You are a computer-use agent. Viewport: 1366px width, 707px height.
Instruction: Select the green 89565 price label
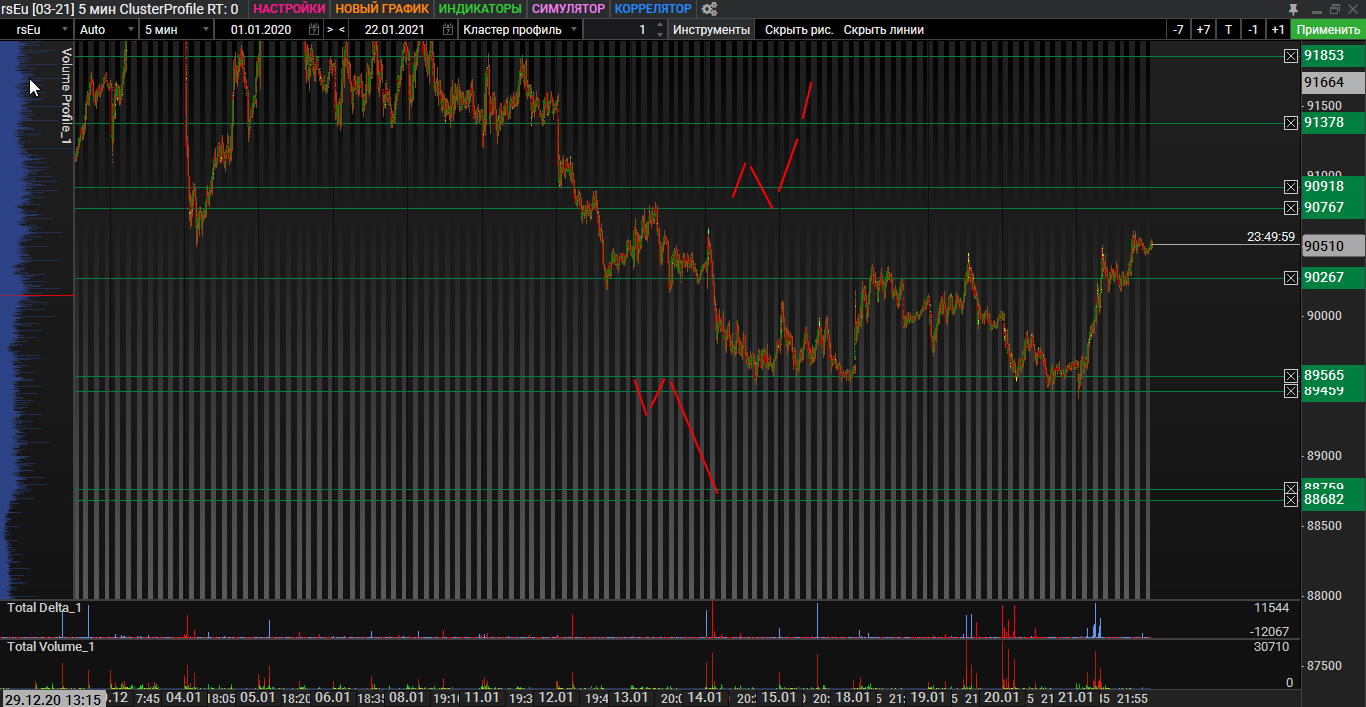tap(1333, 376)
